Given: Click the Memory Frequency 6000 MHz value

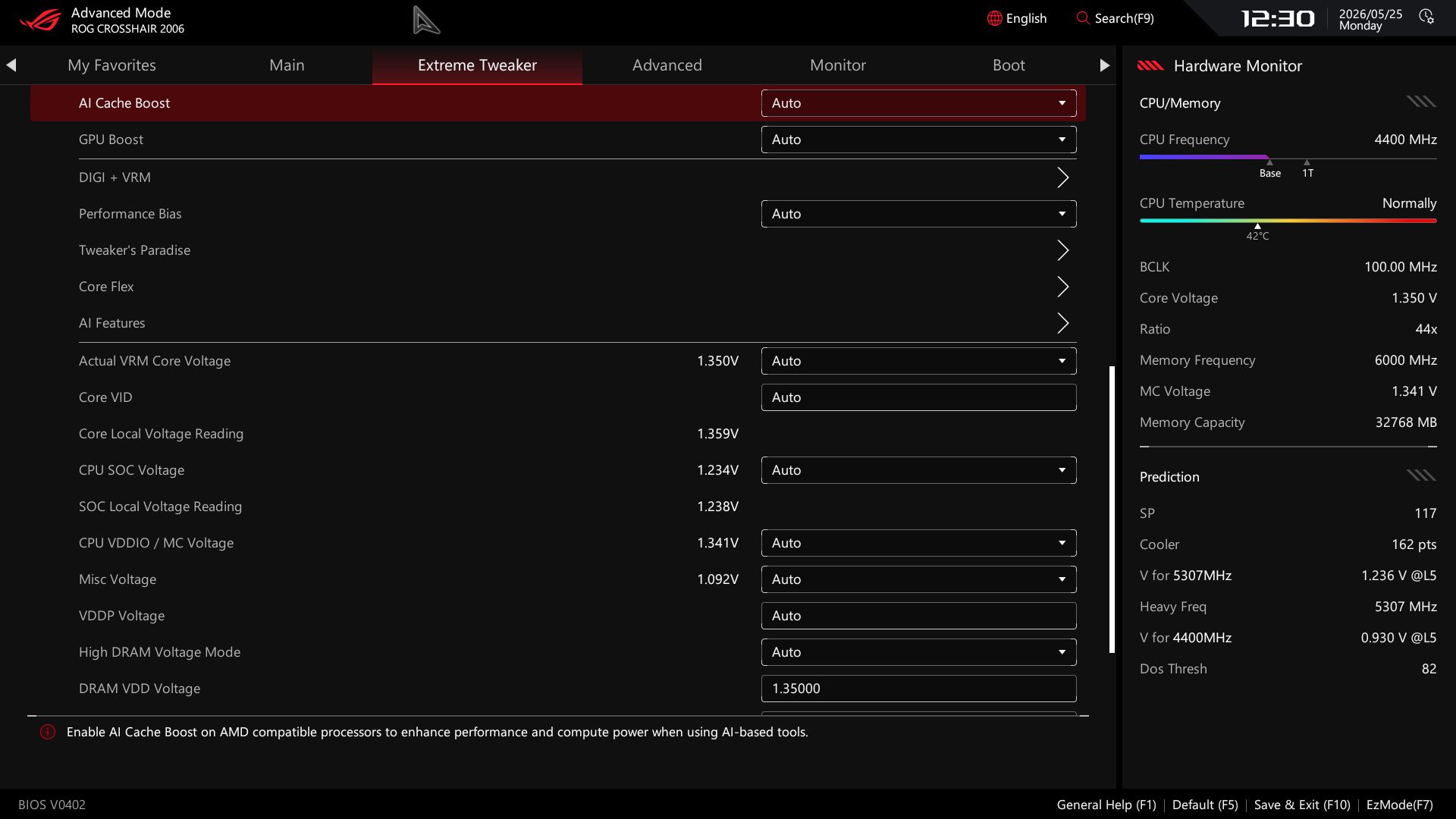Looking at the screenshot, I should pyautogui.click(x=1405, y=360).
